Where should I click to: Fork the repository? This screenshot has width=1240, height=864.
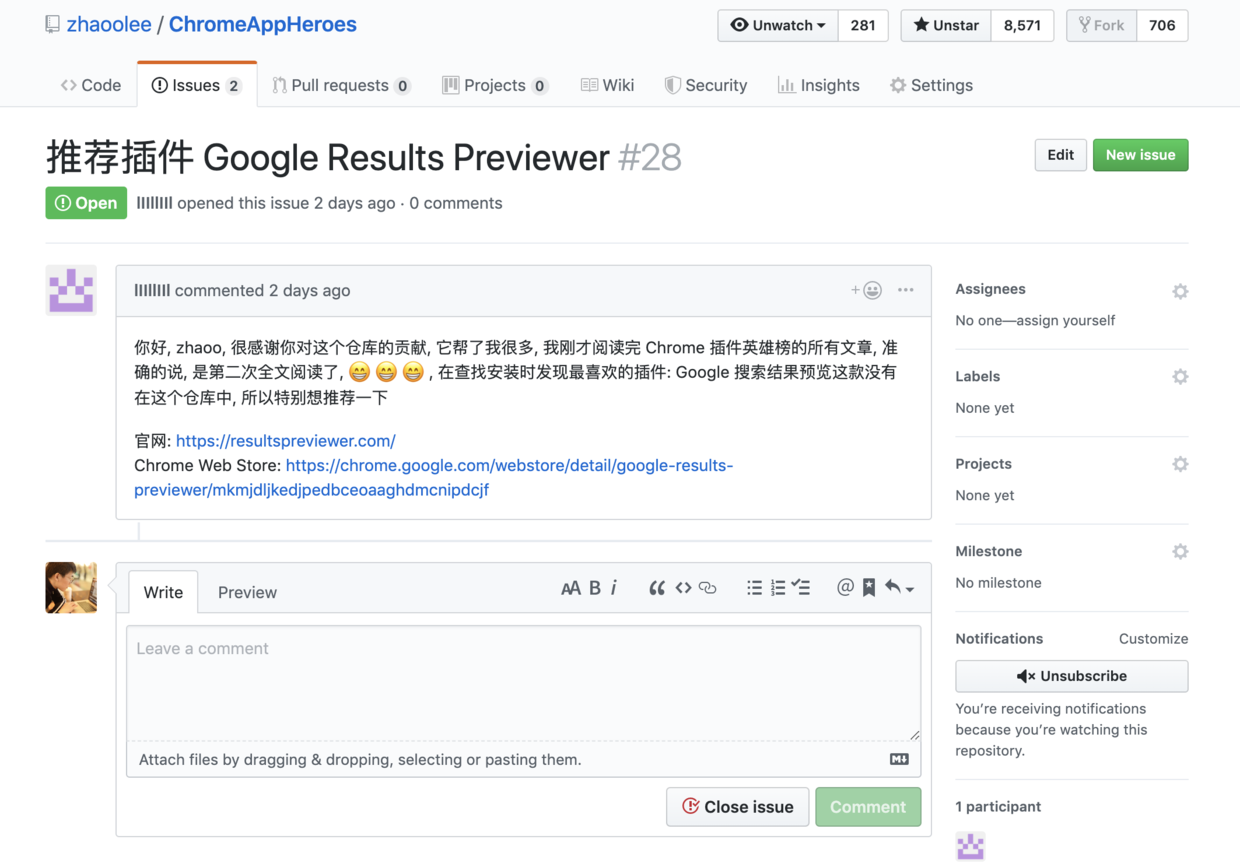[1102, 25]
